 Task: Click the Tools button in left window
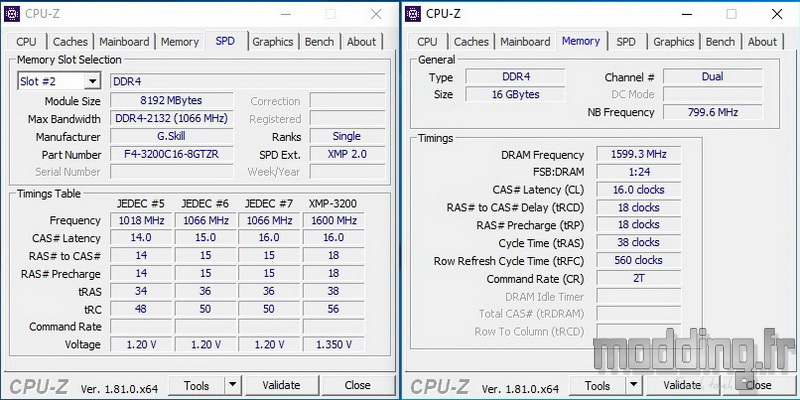pos(197,385)
